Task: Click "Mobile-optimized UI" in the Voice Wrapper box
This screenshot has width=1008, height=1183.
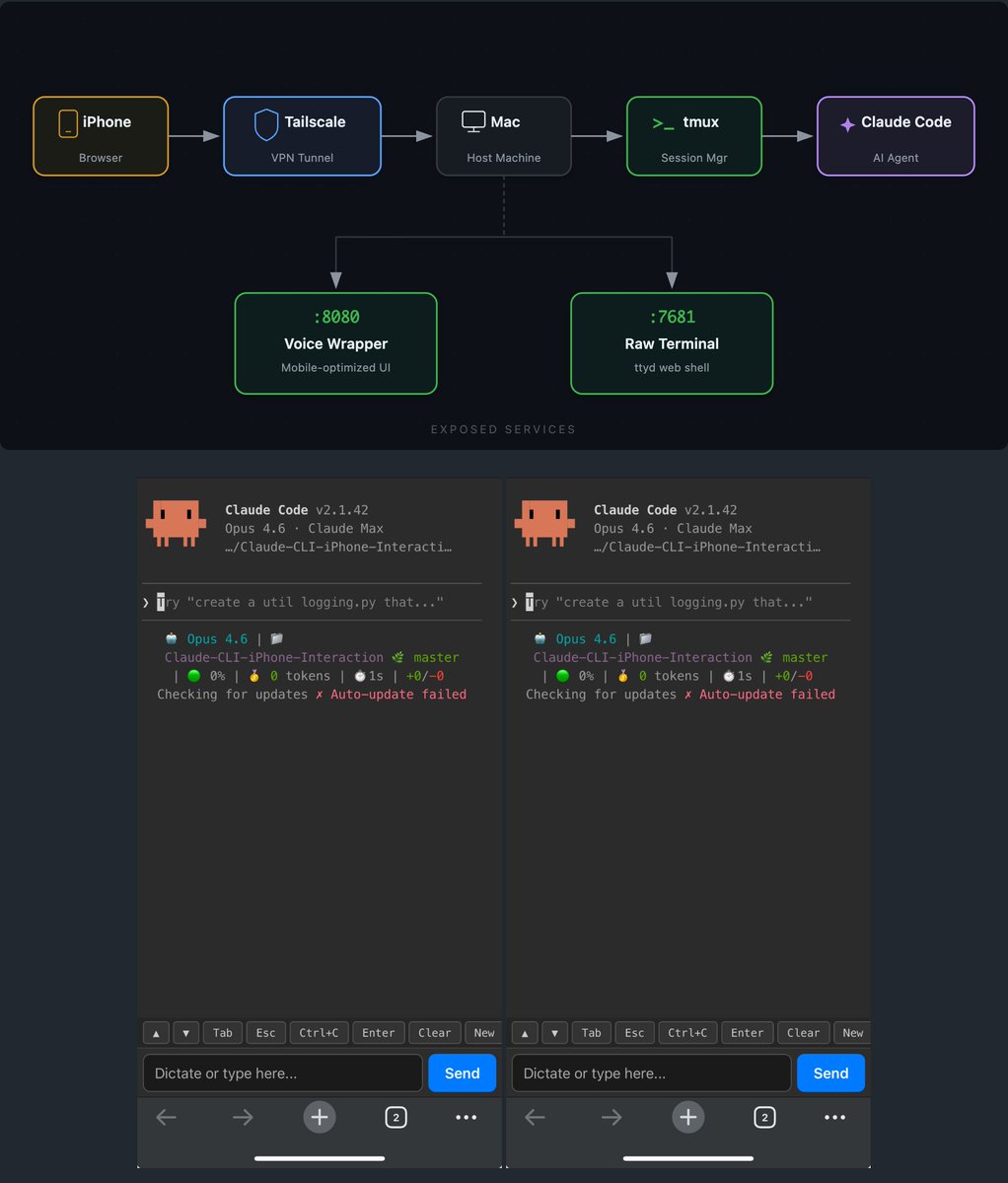Action: point(335,367)
